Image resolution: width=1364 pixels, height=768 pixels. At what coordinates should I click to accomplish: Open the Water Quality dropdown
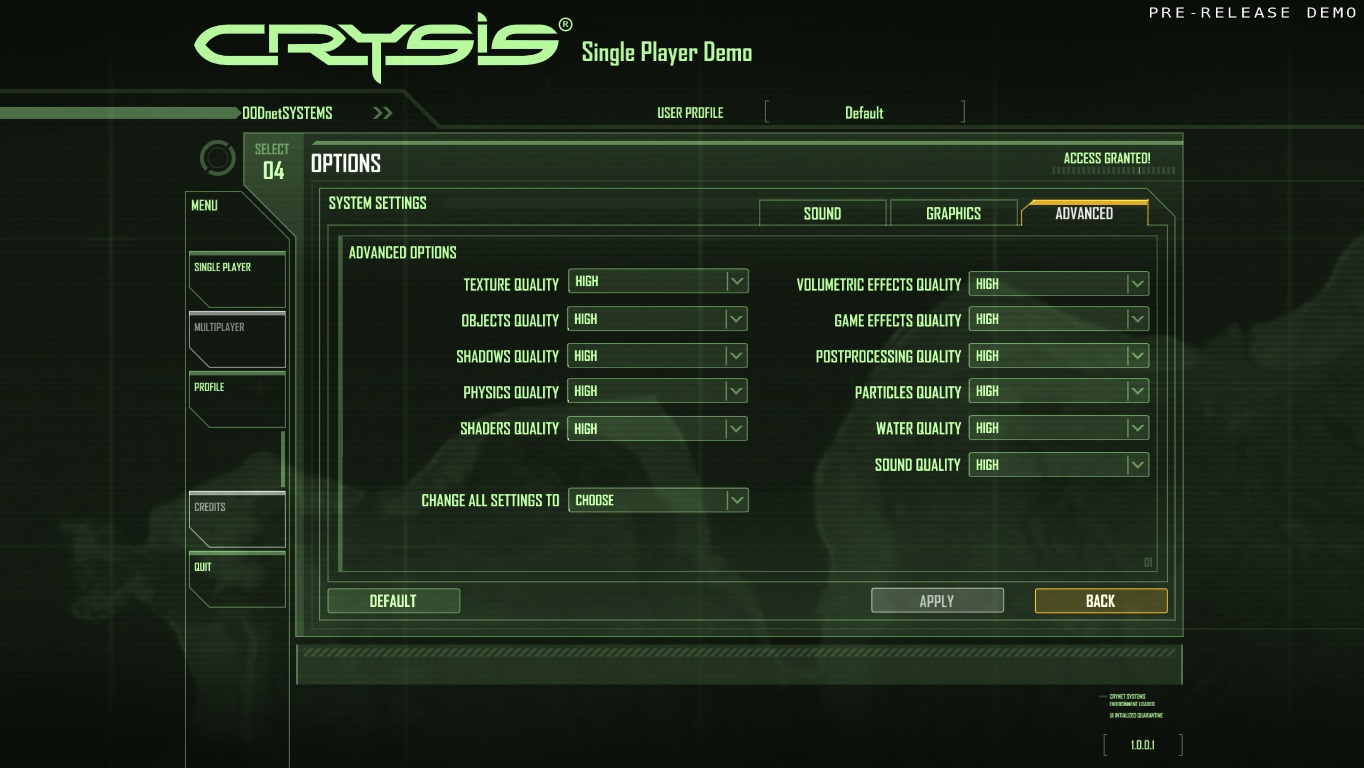[x=1059, y=428]
